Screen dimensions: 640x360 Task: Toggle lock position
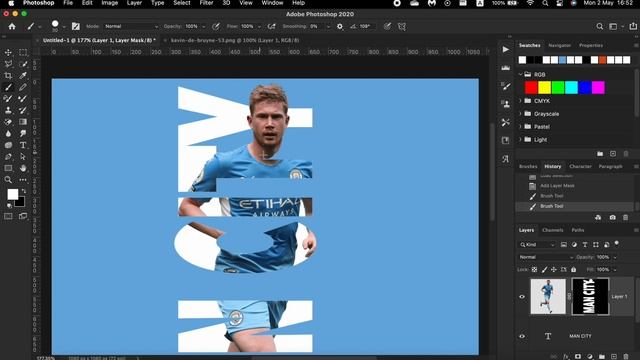pyautogui.click(x=553, y=269)
